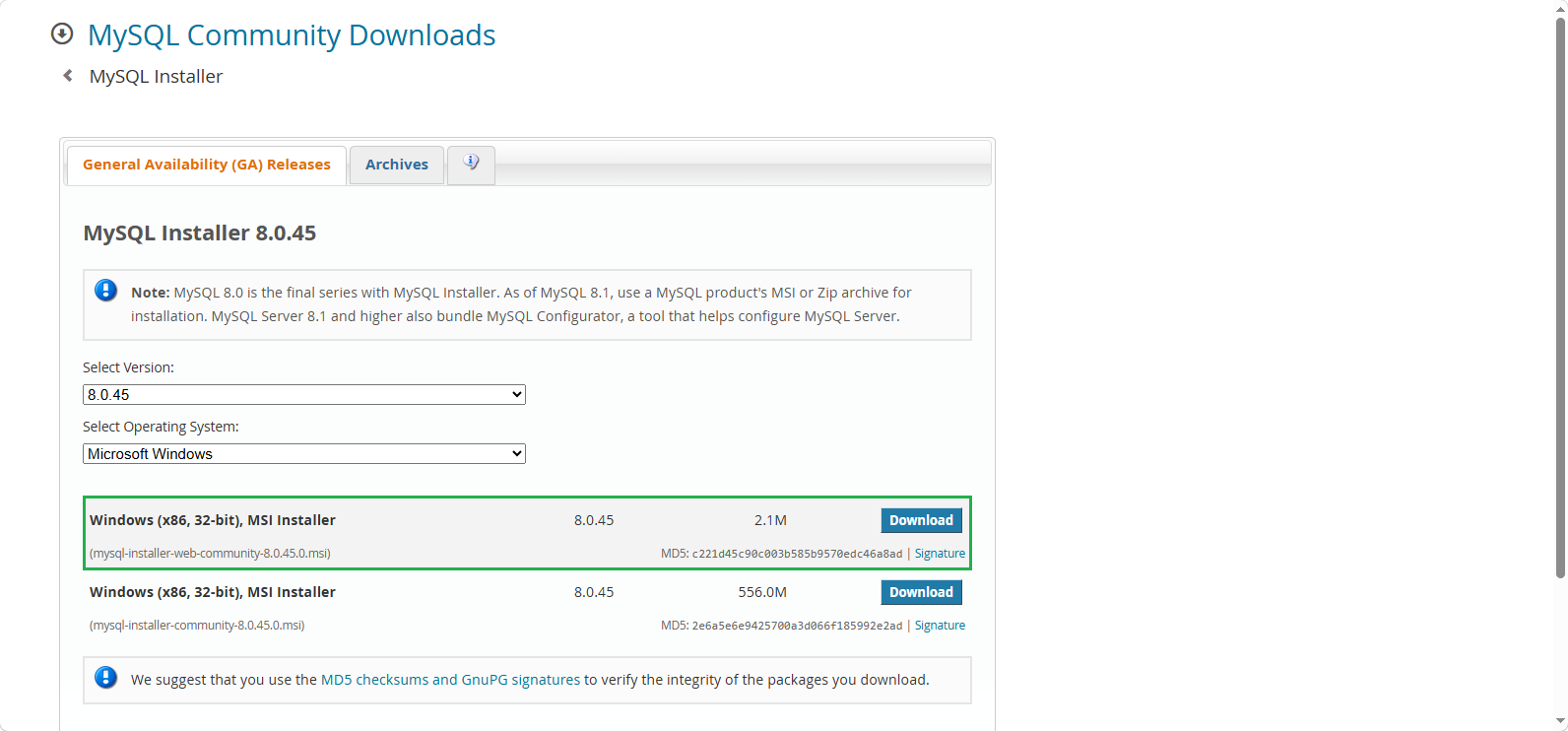Image resolution: width=1568 pixels, height=731 pixels.
Task: Click the file name mysql-installer-web-community-8.0.45.0.msi
Action: [x=210, y=554]
